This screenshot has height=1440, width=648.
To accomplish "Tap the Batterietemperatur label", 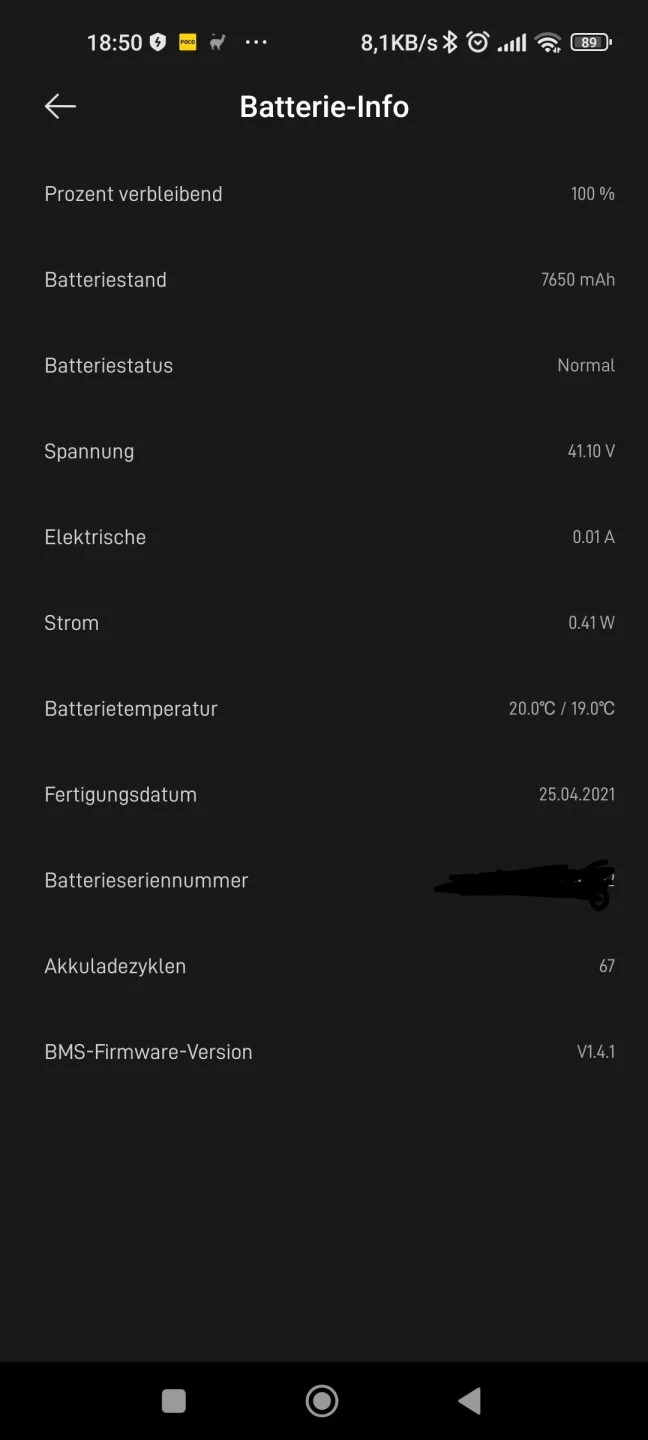I will click(x=131, y=709).
